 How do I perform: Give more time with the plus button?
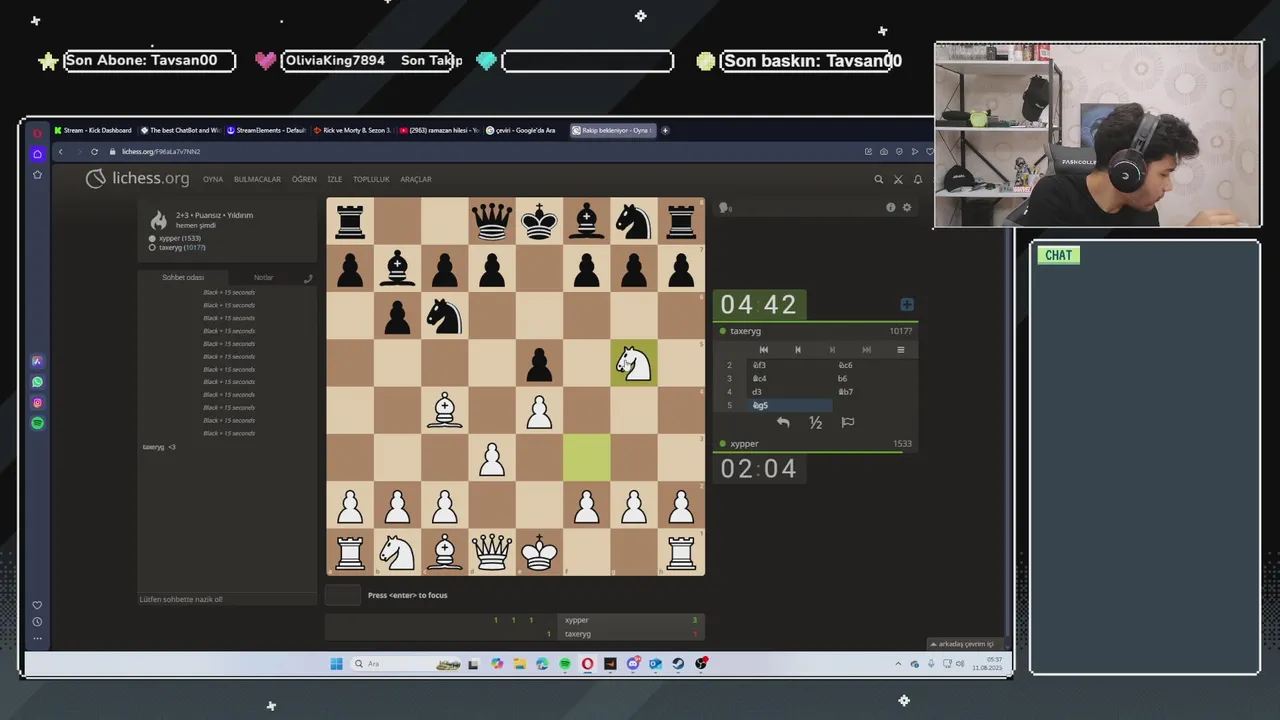click(907, 304)
